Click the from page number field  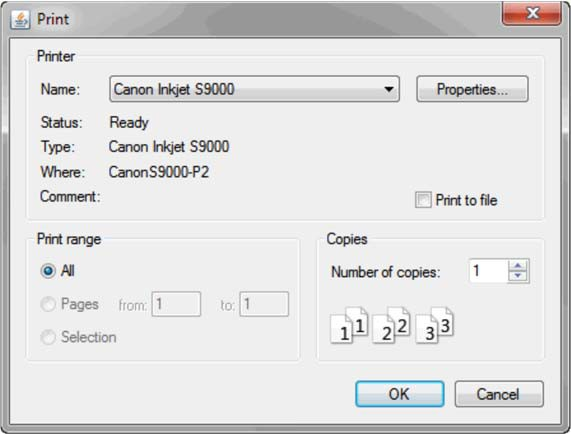click(x=176, y=304)
